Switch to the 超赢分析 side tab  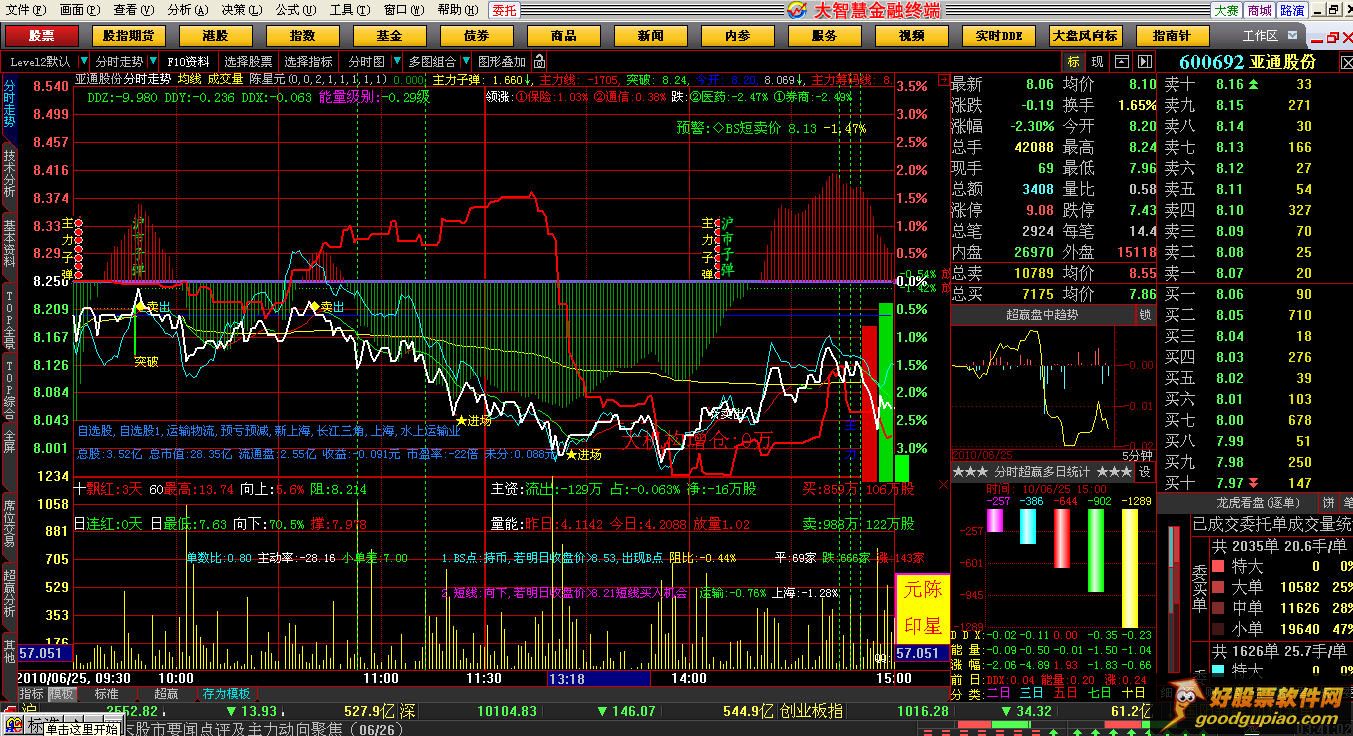click(x=9, y=592)
